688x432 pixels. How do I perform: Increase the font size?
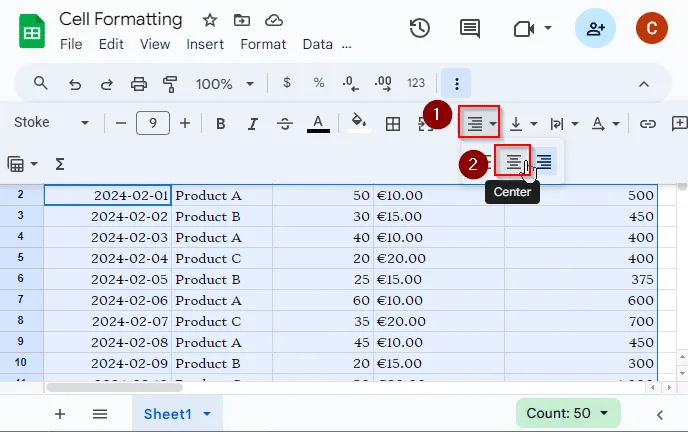(x=185, y=124)
